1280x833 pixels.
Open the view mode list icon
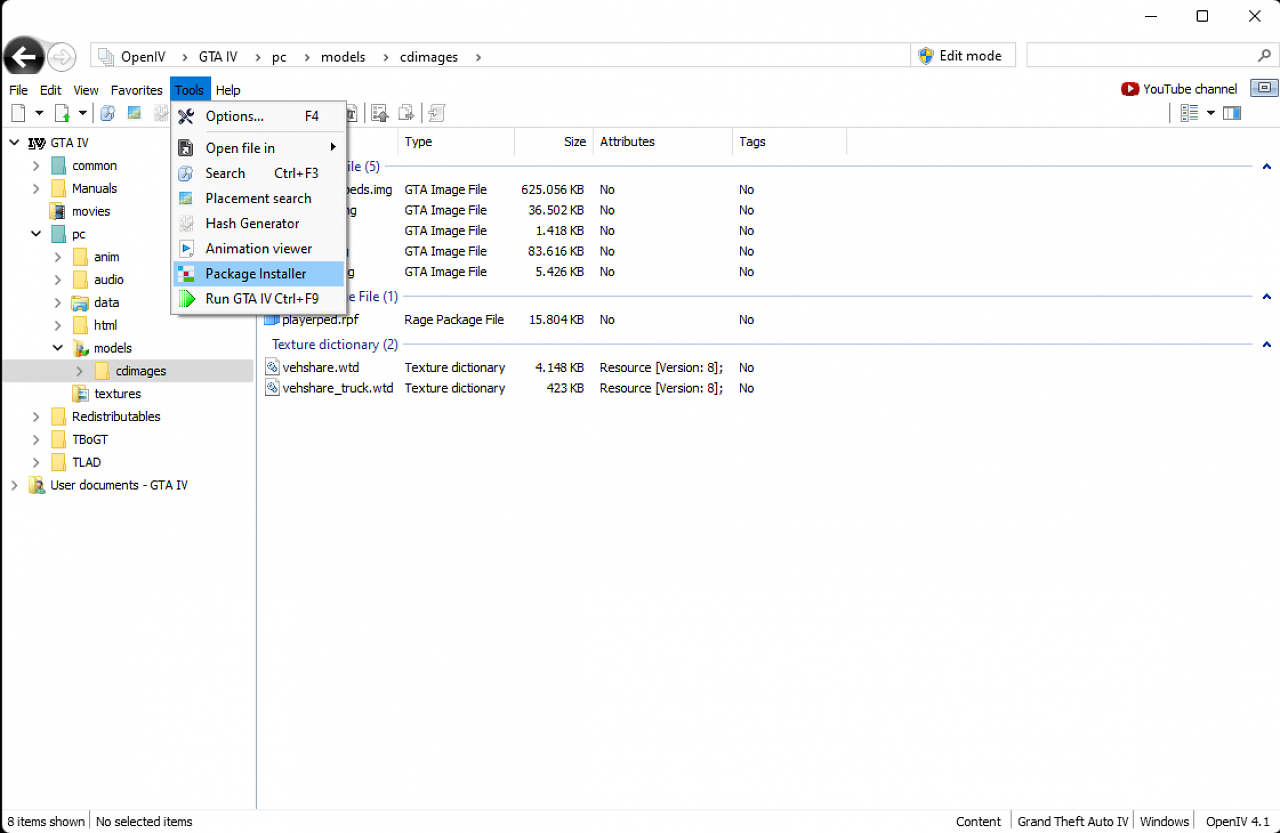click(1189, 113)
